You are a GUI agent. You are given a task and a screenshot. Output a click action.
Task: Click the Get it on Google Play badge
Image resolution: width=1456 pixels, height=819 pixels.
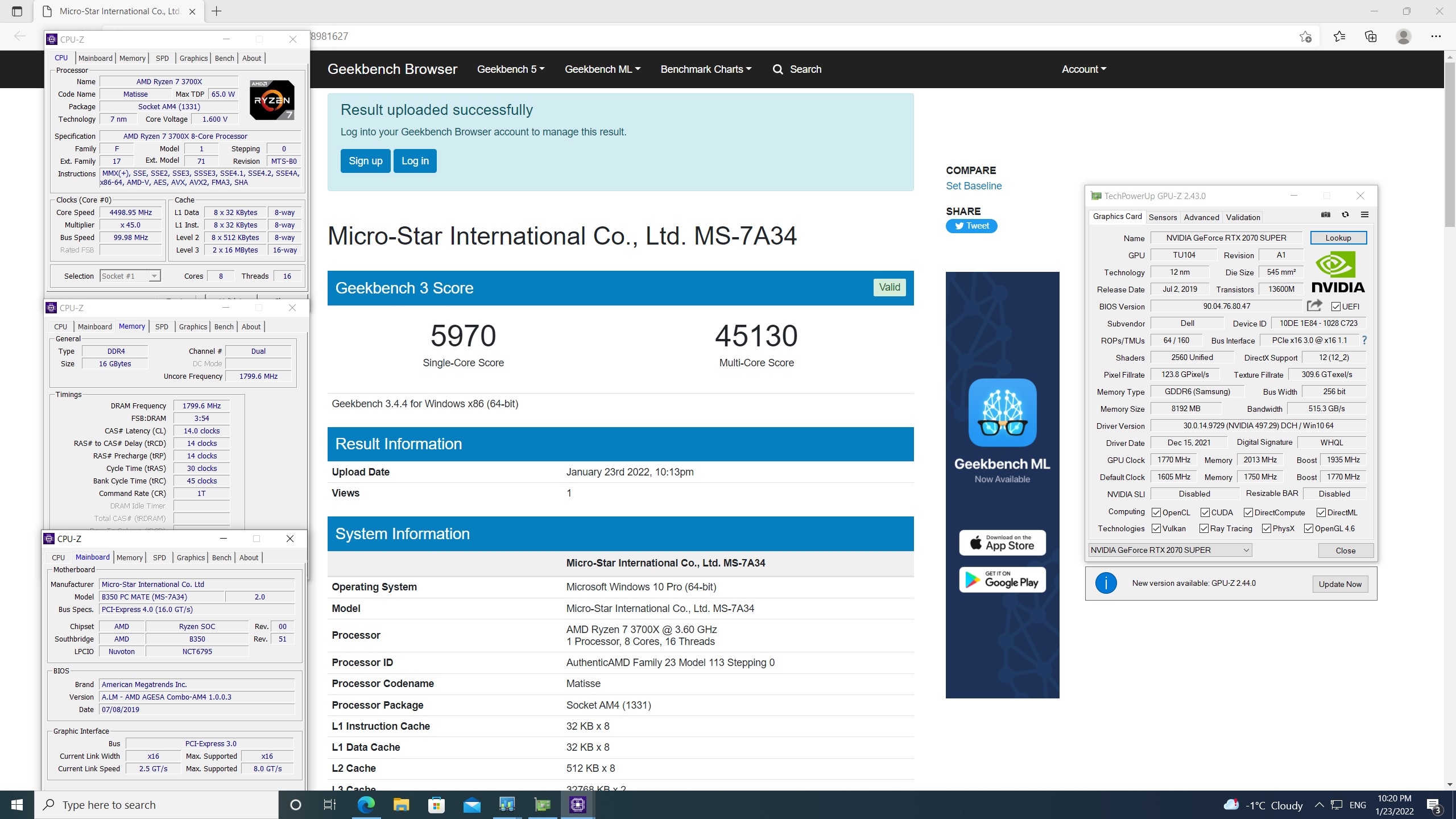pos(1002,580)
